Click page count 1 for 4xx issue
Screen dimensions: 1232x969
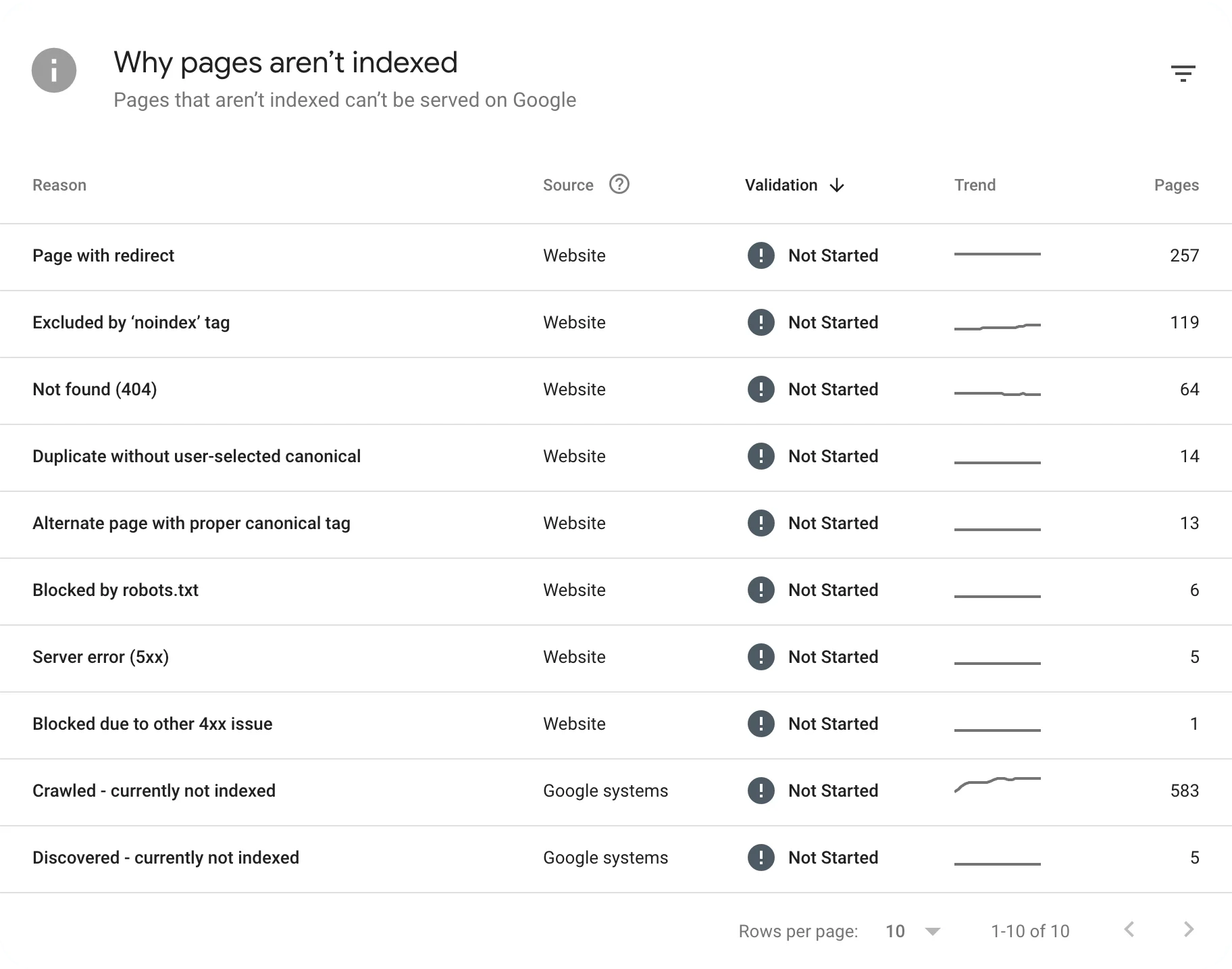click(1194, 724)
